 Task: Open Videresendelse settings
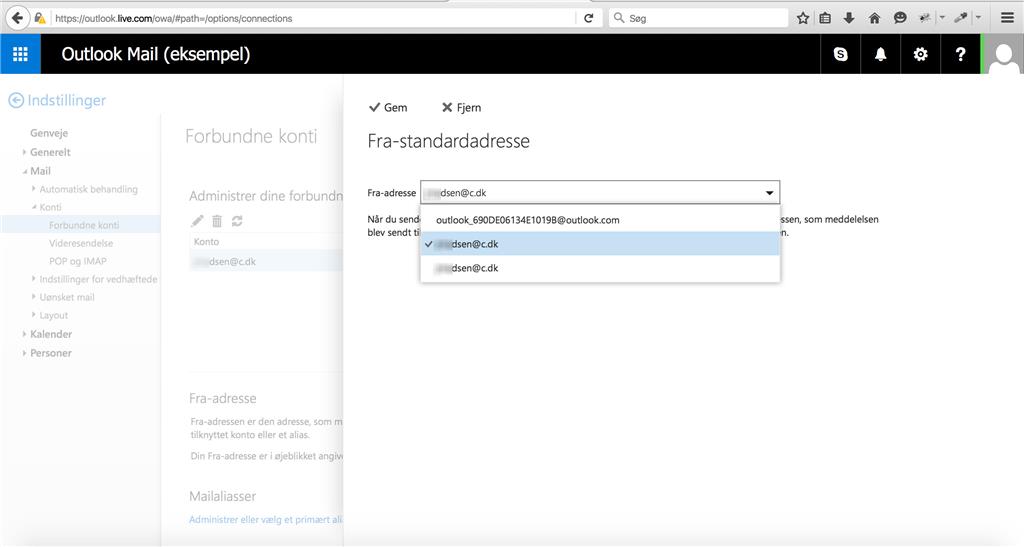point(81,243)
